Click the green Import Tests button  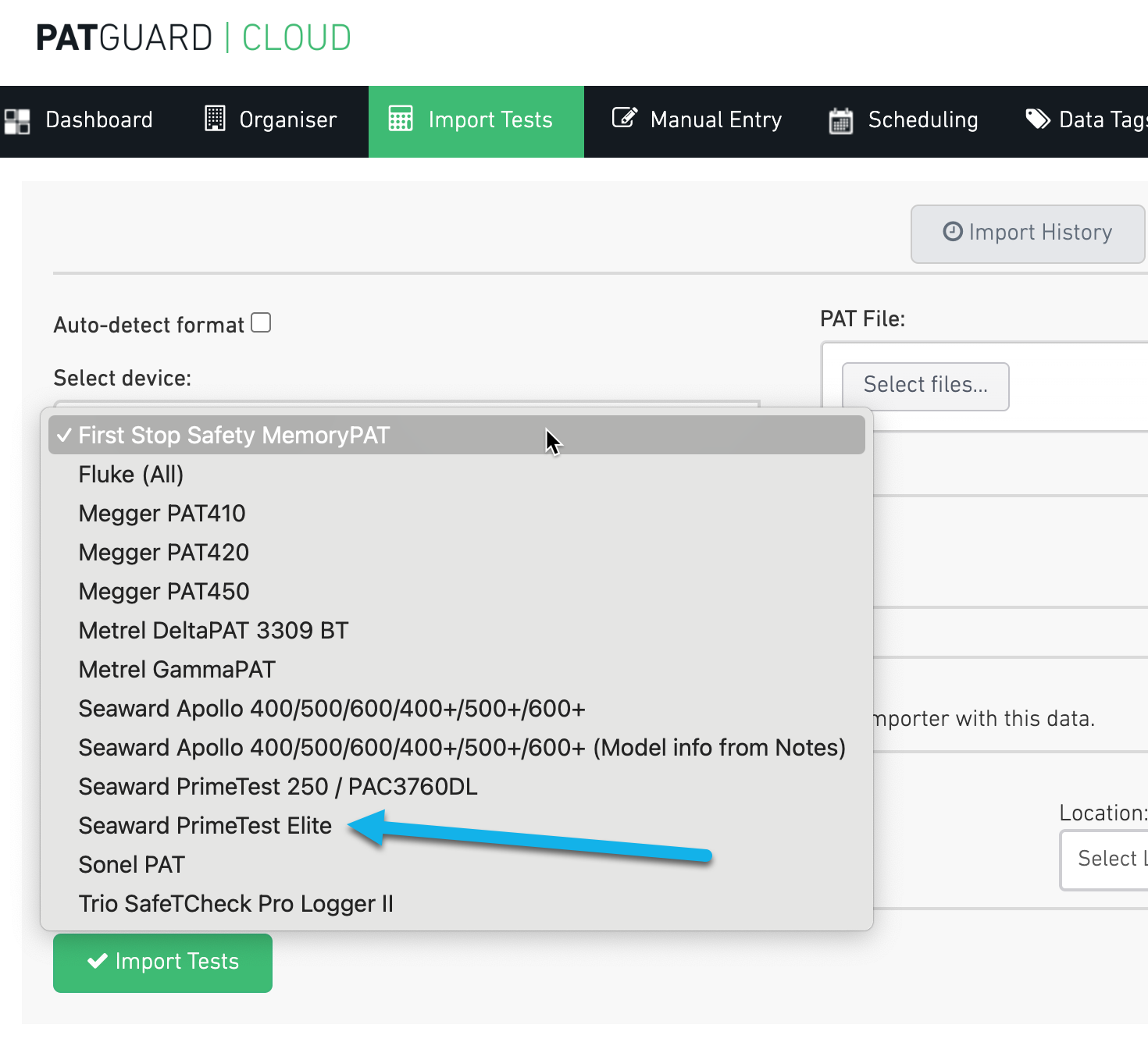[162, 962]
